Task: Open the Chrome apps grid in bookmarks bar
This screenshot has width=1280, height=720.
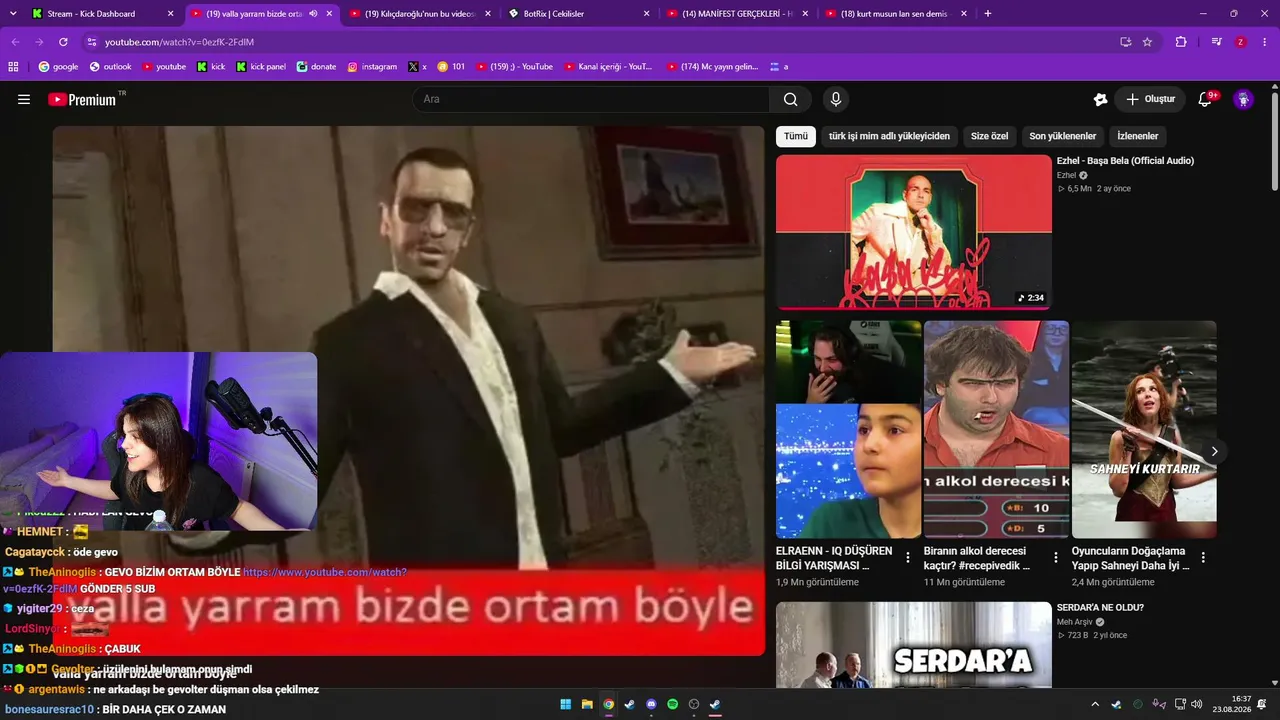Action: (13, 67)
